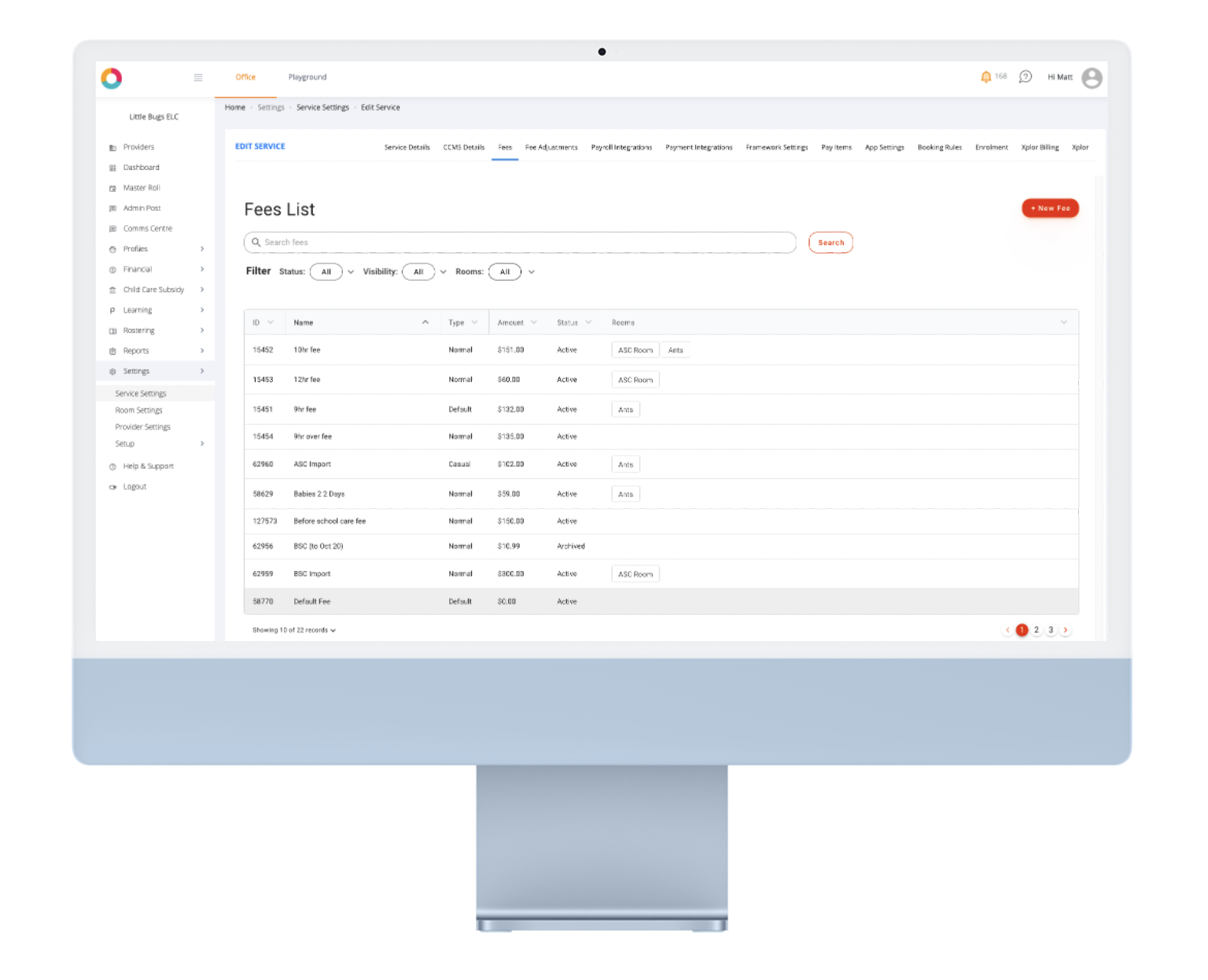Screen dimensions: 1208x980
Task: Click the app logo in top-left
Action: tap(112, 78)
